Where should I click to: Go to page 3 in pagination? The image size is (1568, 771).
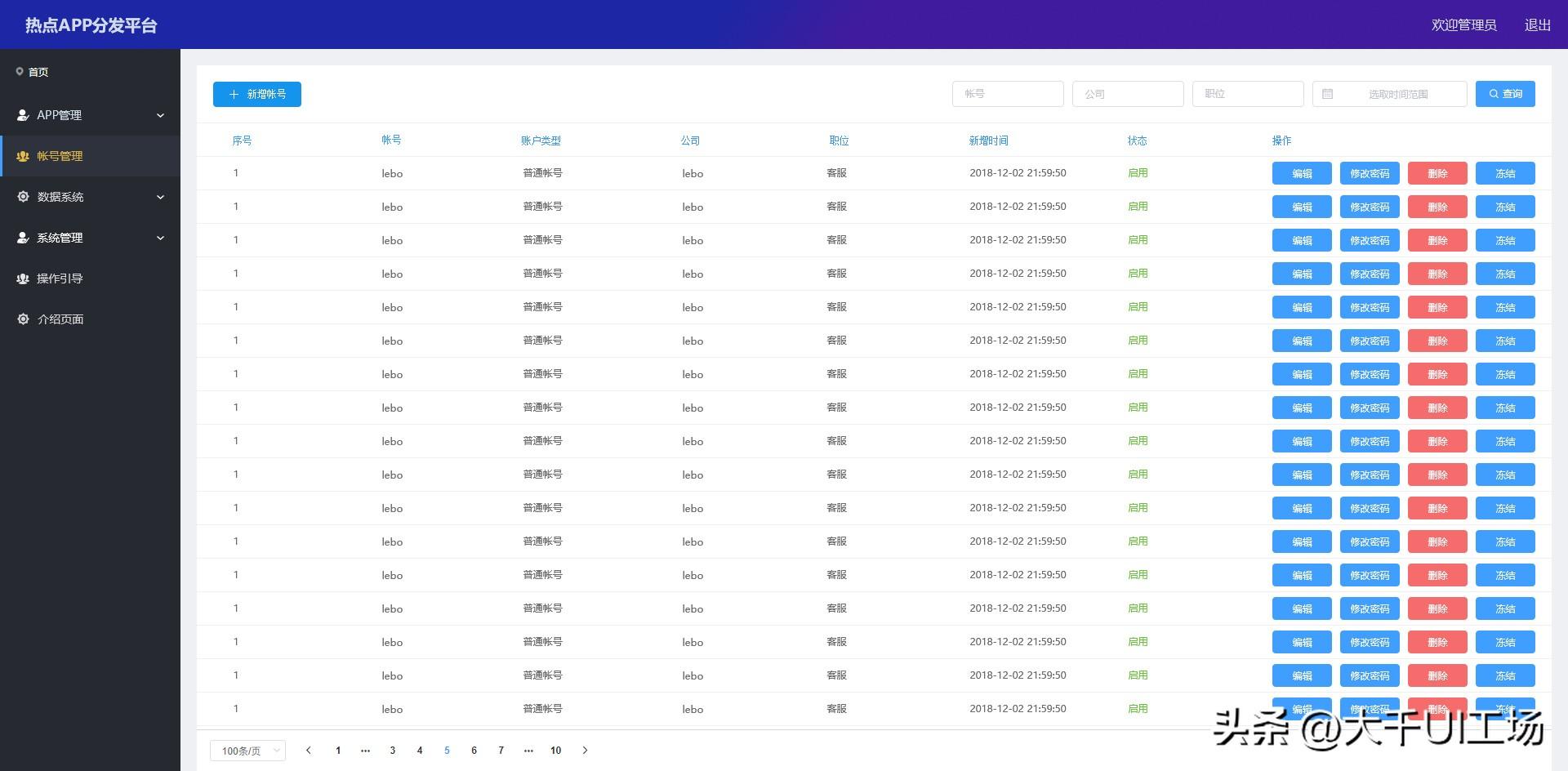393,751
